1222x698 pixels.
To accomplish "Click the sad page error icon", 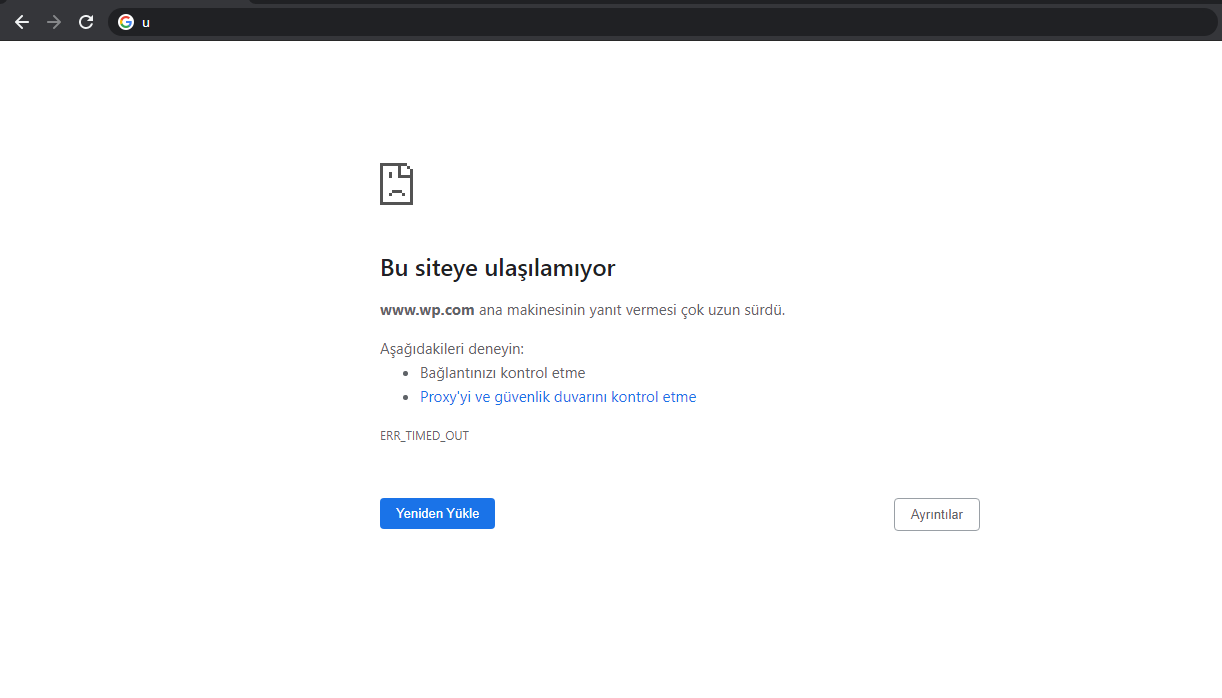I will (x=396, y=184).
